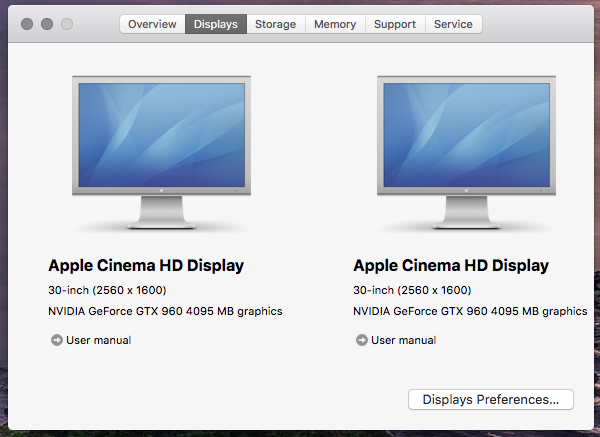Screen dimensions: 600x437
Task: Click right display's 30-inch (2560 x 1600) text
Action: [x=412, y=290]
